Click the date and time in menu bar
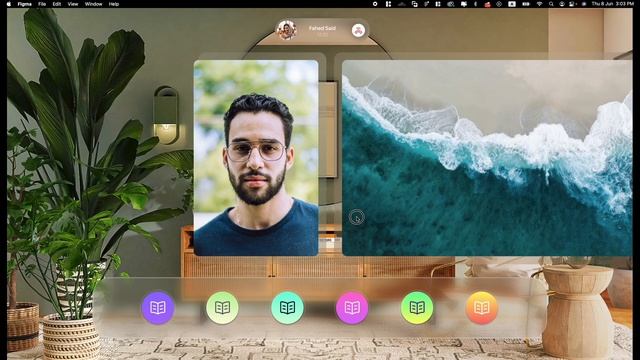 pyautogui.click(x=613, y=4)
